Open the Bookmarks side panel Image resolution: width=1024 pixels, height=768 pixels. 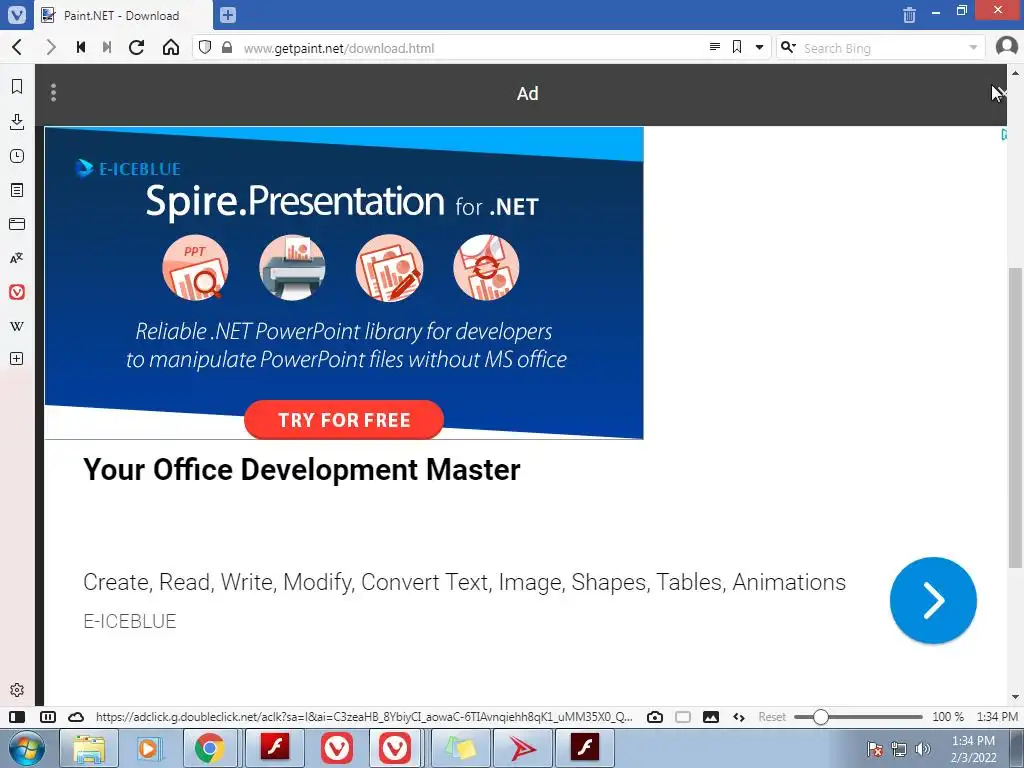[17, 86]
